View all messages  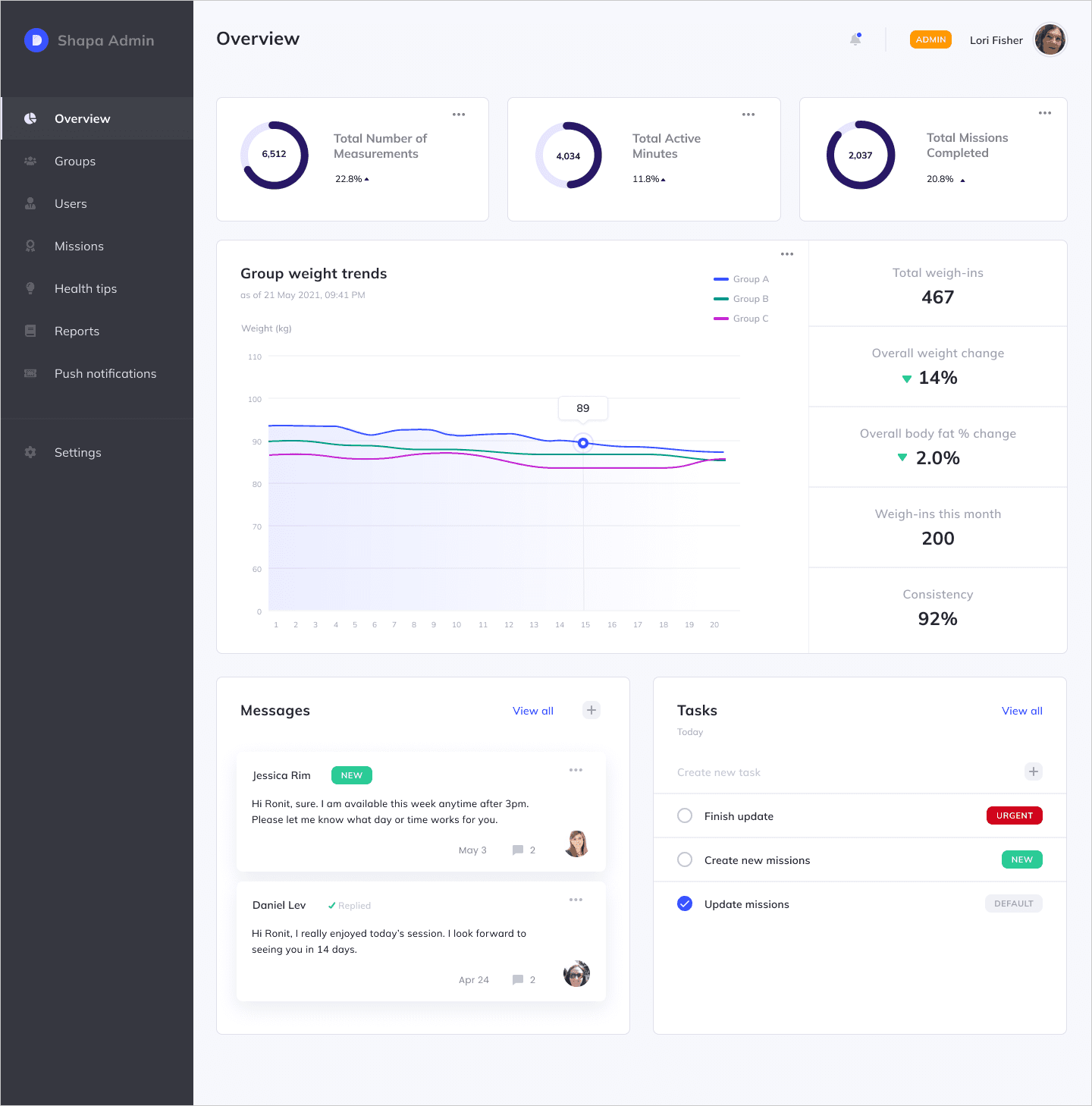533,711
